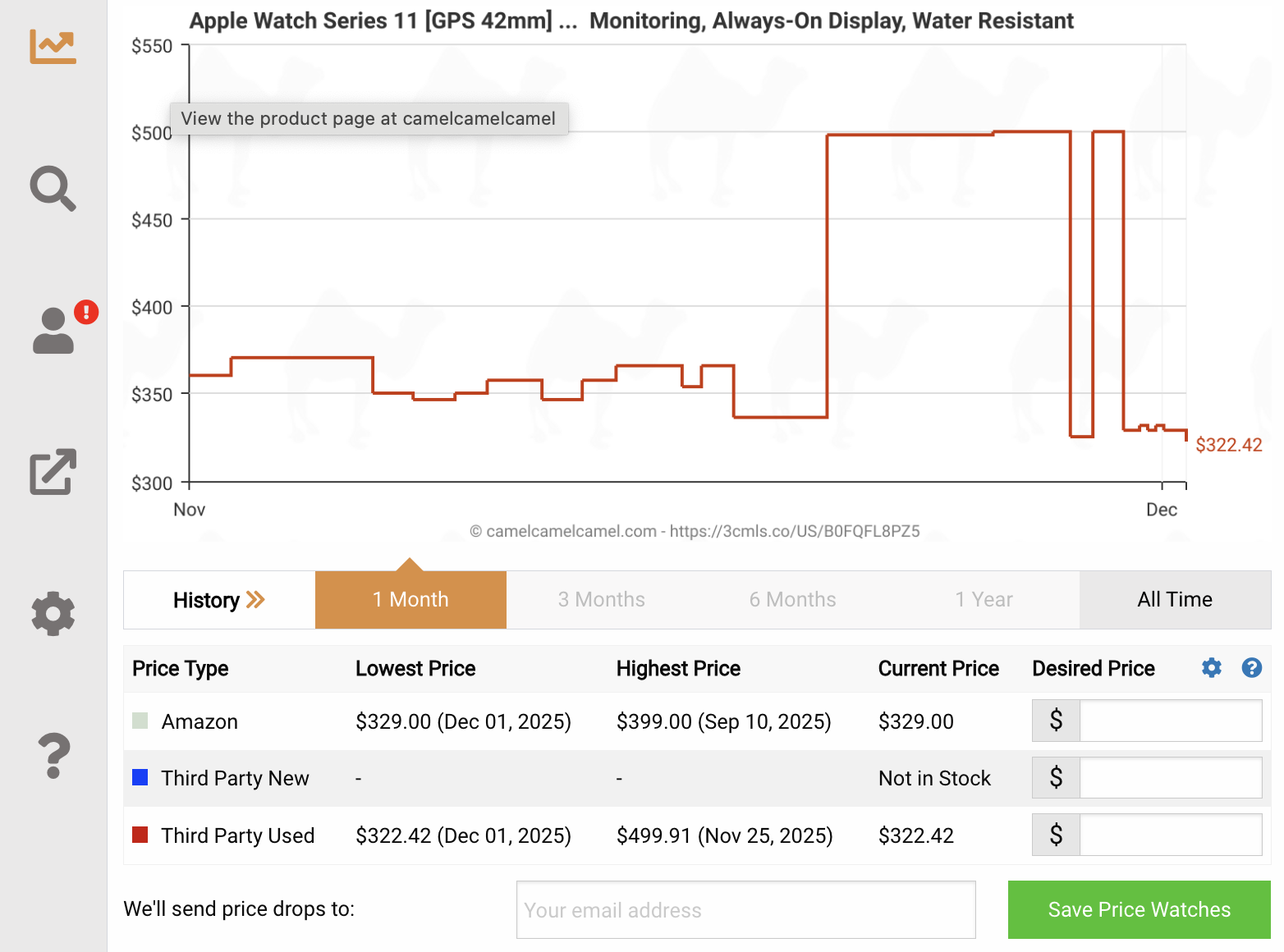The image size is (1284, 952).
Task: Open the user account icon with alert
Action: coord(54,331)
